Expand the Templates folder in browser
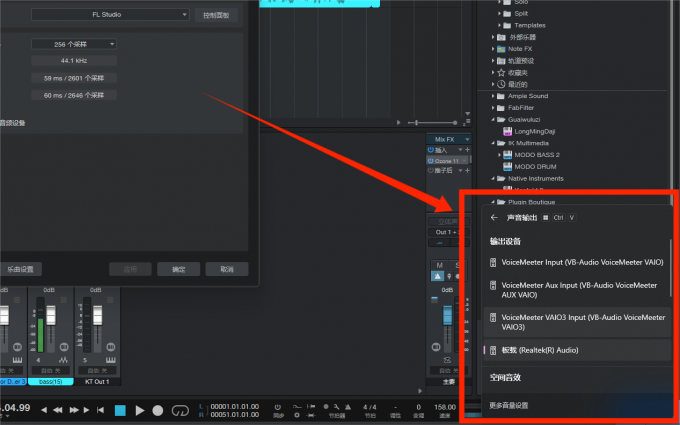680x425 pixels. pos(499,26)
